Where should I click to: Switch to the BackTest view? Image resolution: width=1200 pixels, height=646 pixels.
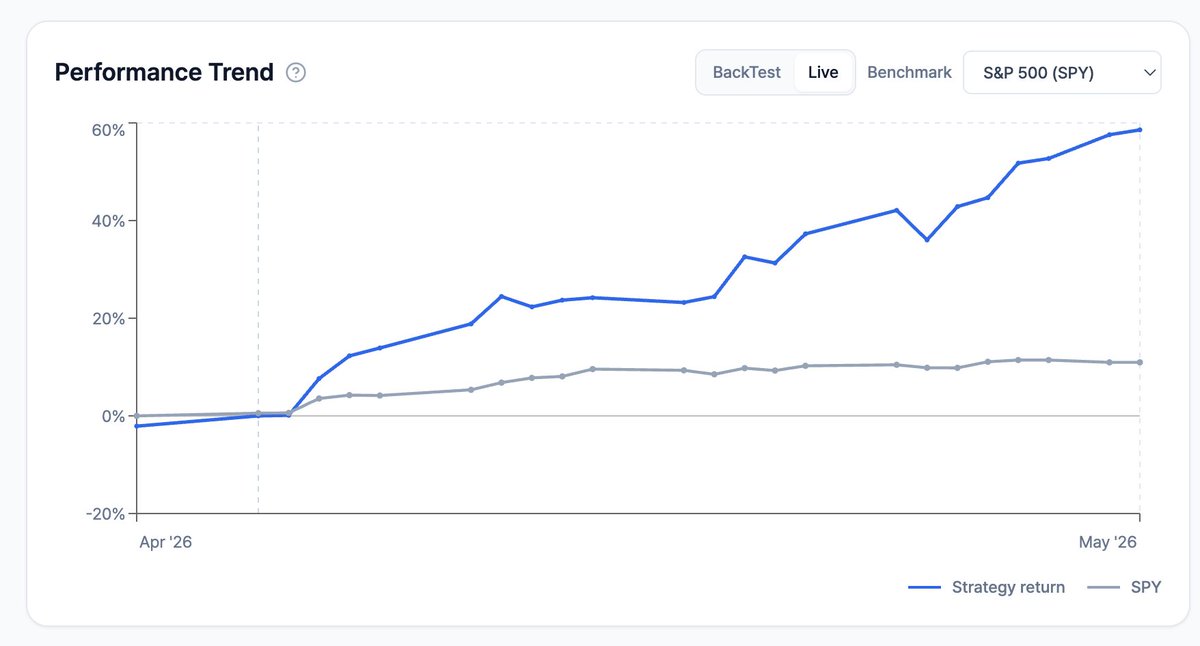(746, 73)
